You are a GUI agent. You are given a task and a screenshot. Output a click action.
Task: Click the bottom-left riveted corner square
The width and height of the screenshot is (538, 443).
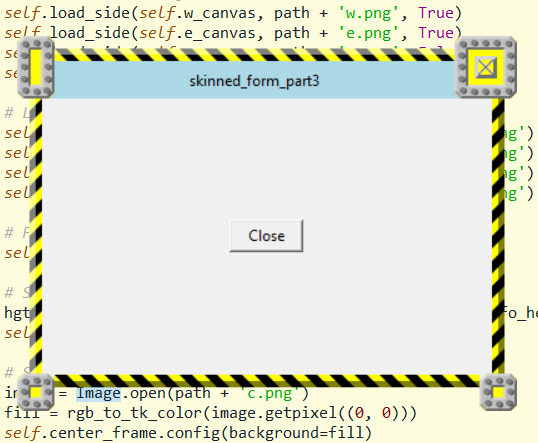click(36, 393)
